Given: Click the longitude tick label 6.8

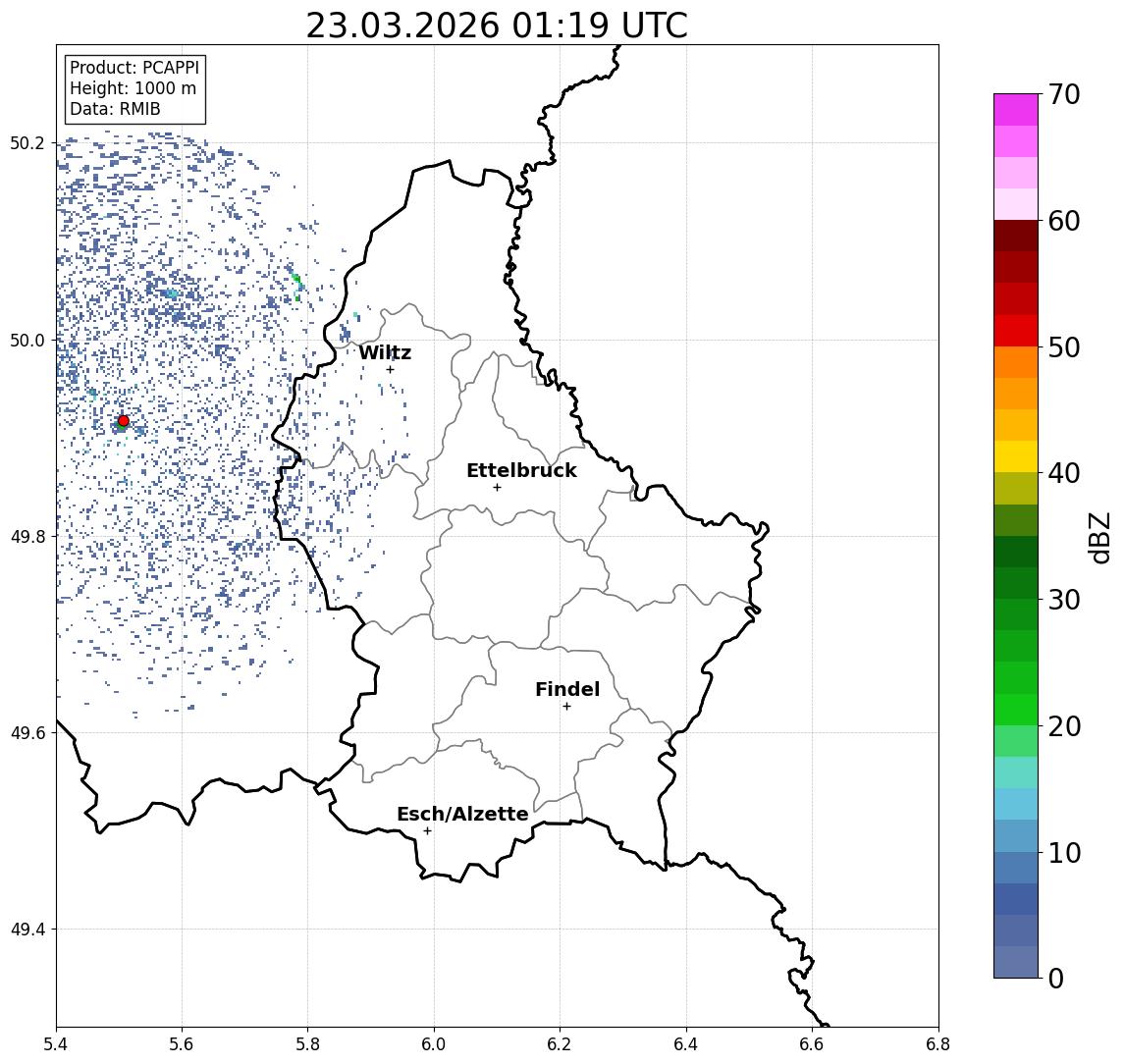Looking at the screenshot, I should click(938, 1044).
